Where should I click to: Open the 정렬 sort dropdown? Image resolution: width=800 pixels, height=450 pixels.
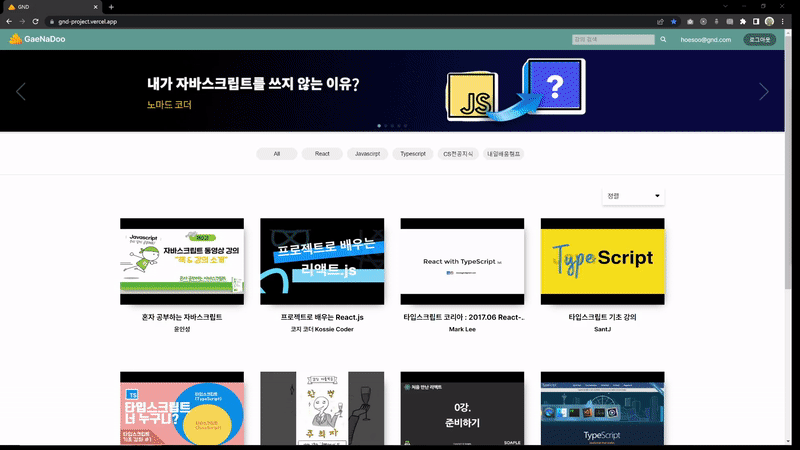633,196
